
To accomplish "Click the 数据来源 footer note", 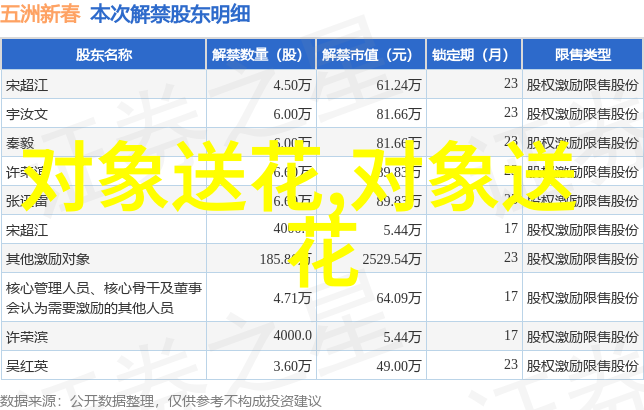I will click(161, 401).
